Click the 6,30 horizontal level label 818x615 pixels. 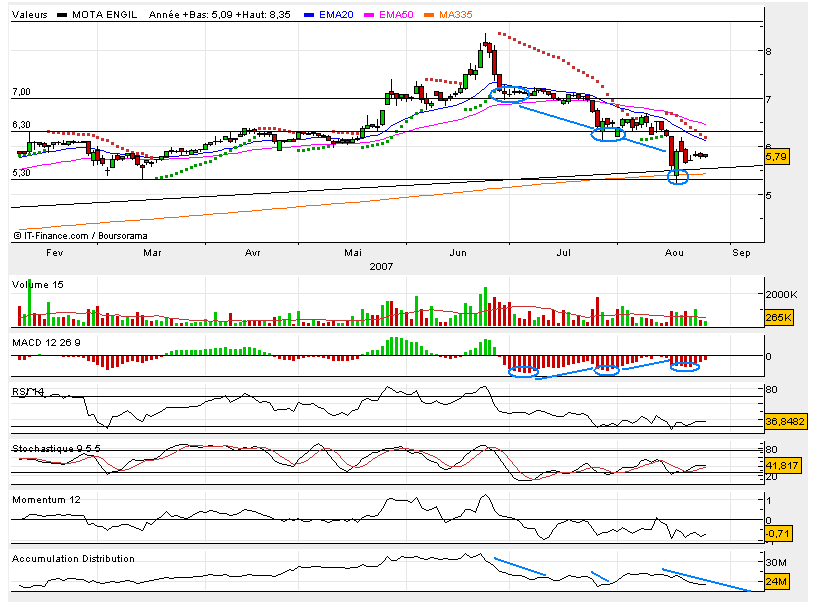click(21, 125)
